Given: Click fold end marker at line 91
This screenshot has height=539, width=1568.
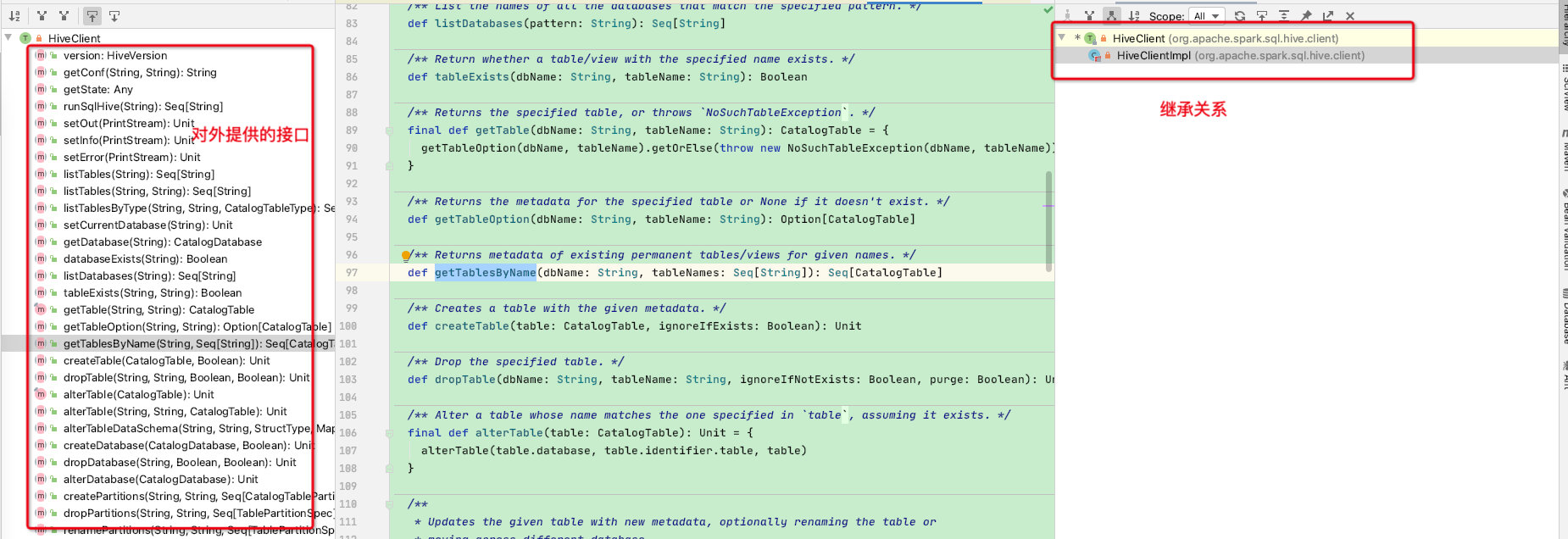Looking at the screenshot, I should tap(389, 166).
